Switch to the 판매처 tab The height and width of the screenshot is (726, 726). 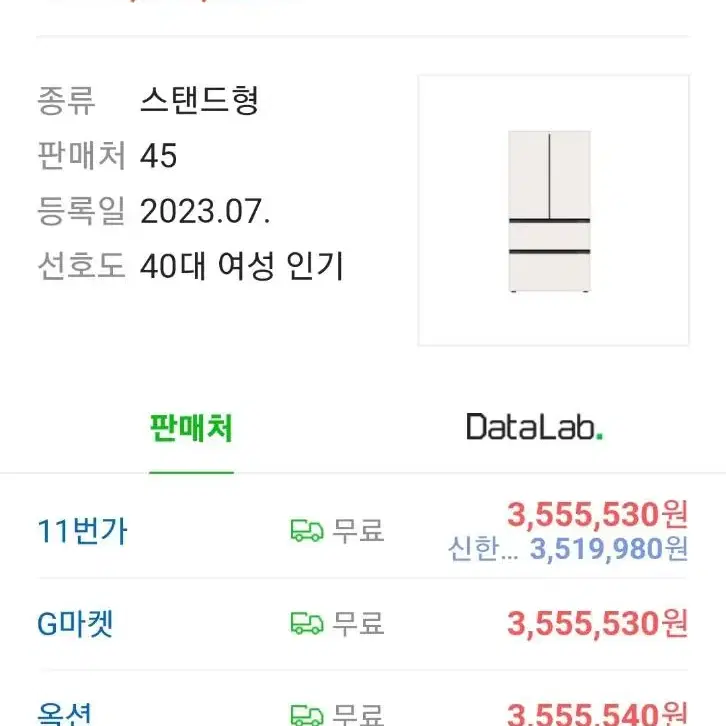click(x=191, y=427)
